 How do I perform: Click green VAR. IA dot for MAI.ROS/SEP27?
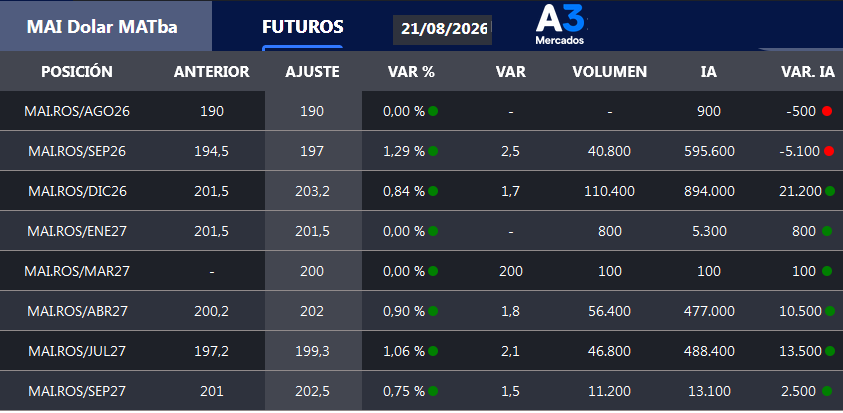[x=827, y=391]
